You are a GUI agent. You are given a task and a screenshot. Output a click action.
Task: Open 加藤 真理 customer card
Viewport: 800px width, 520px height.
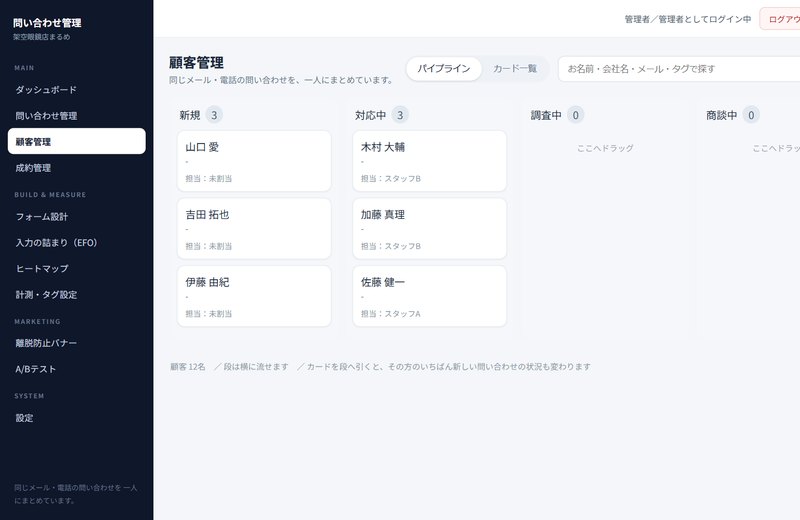click(x=430, y=229)
